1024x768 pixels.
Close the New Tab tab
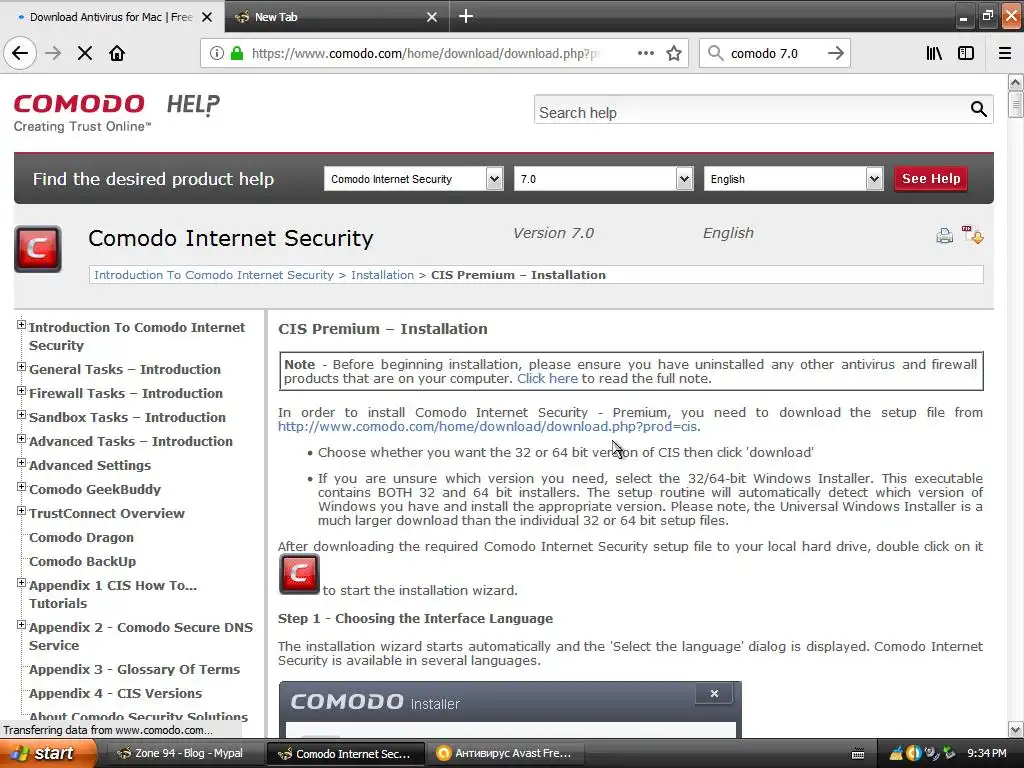point(432,17)
